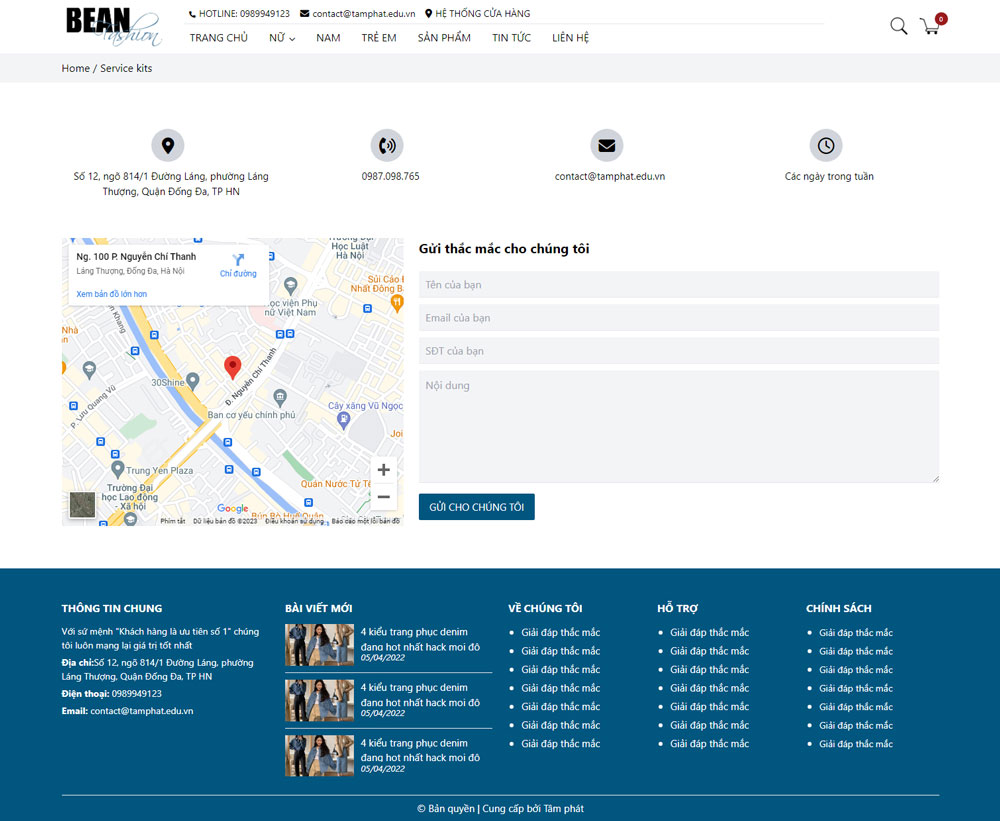Zoom in on the map with plus button

coord(383,470)
